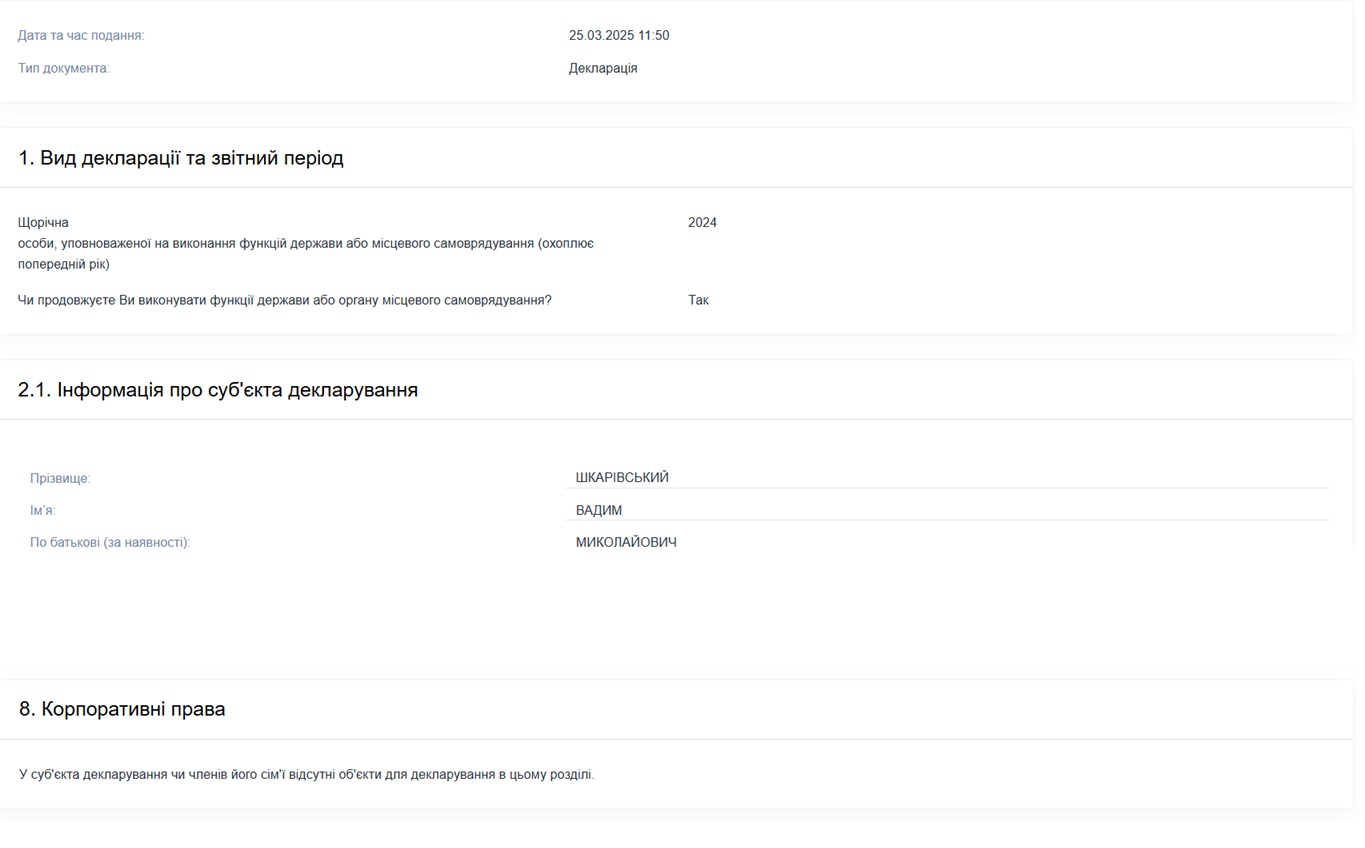1365x848 pixels.
Task: Click the 'Тип документа' label
Action: tap(64, 69)
